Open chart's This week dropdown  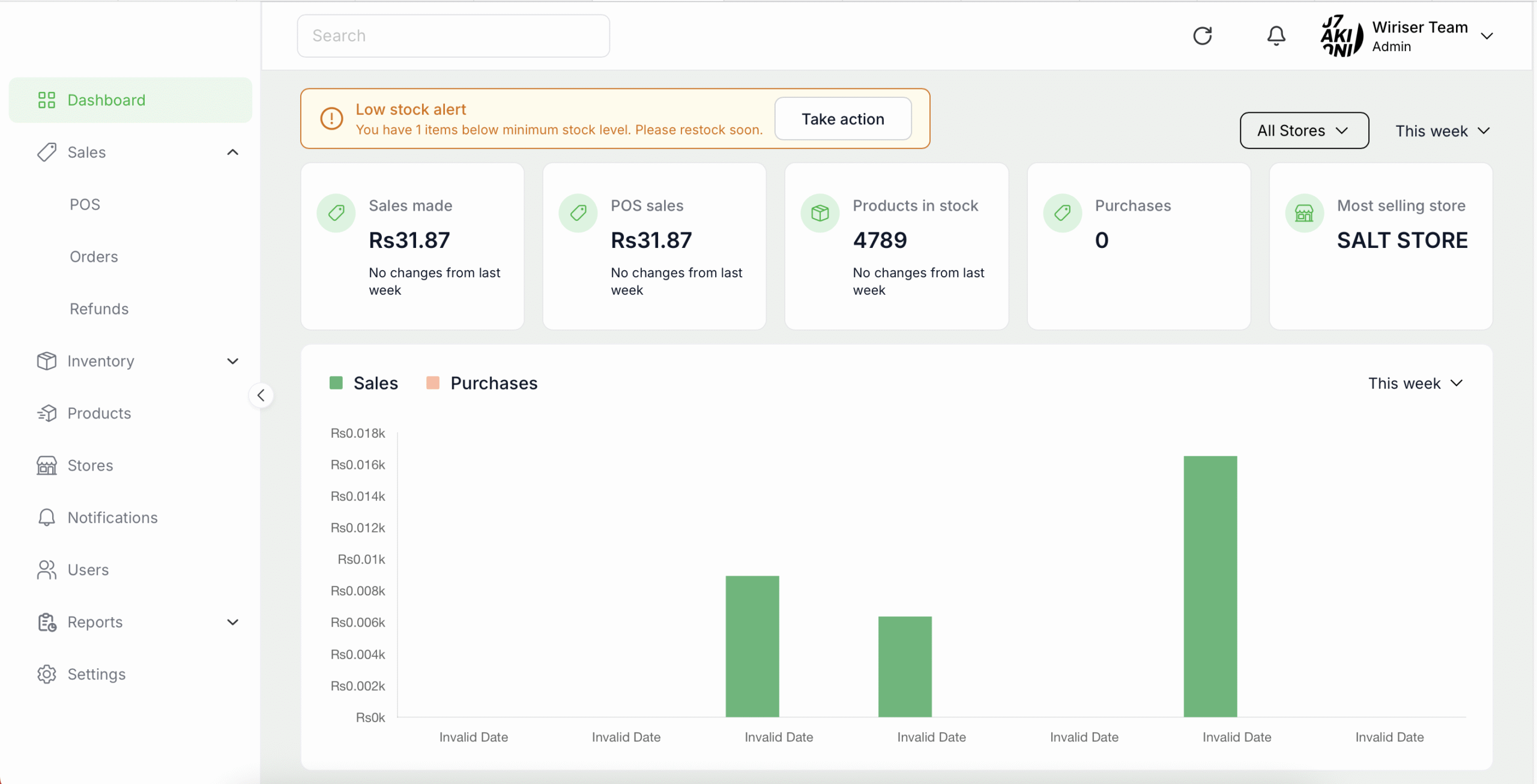(x=1415, y=383)
